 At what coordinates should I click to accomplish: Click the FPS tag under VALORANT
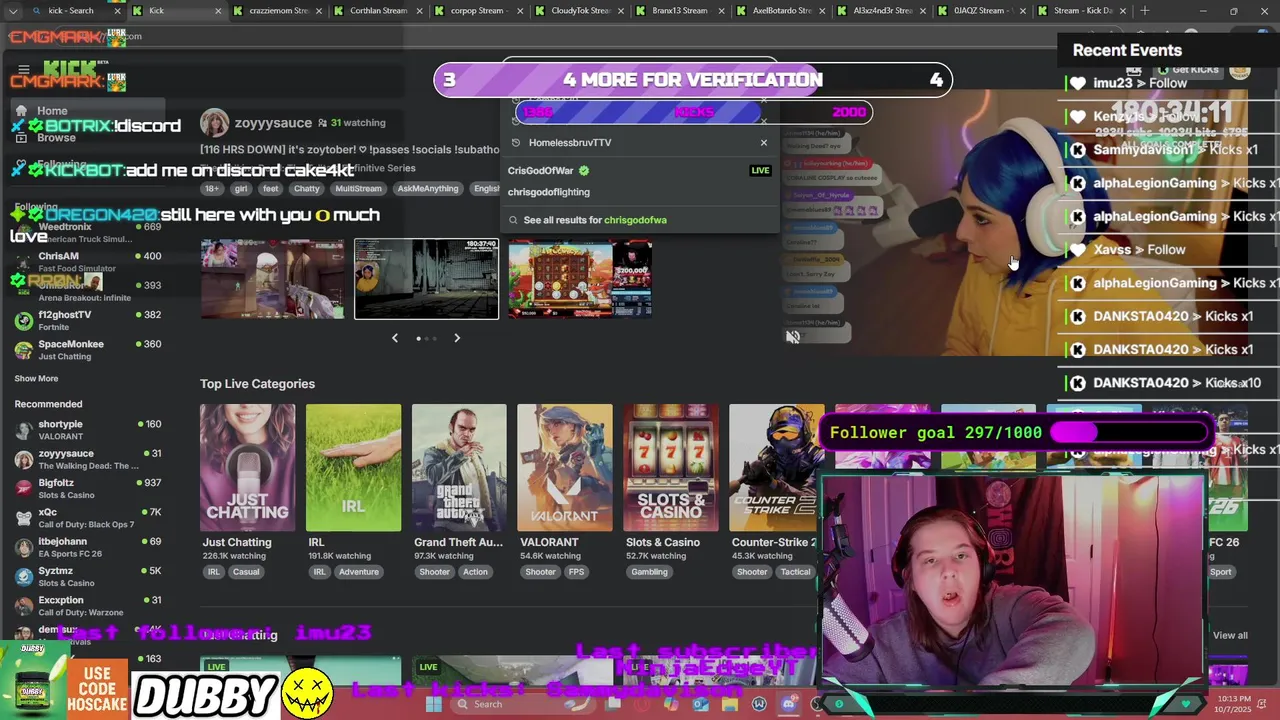click(576, 572)
